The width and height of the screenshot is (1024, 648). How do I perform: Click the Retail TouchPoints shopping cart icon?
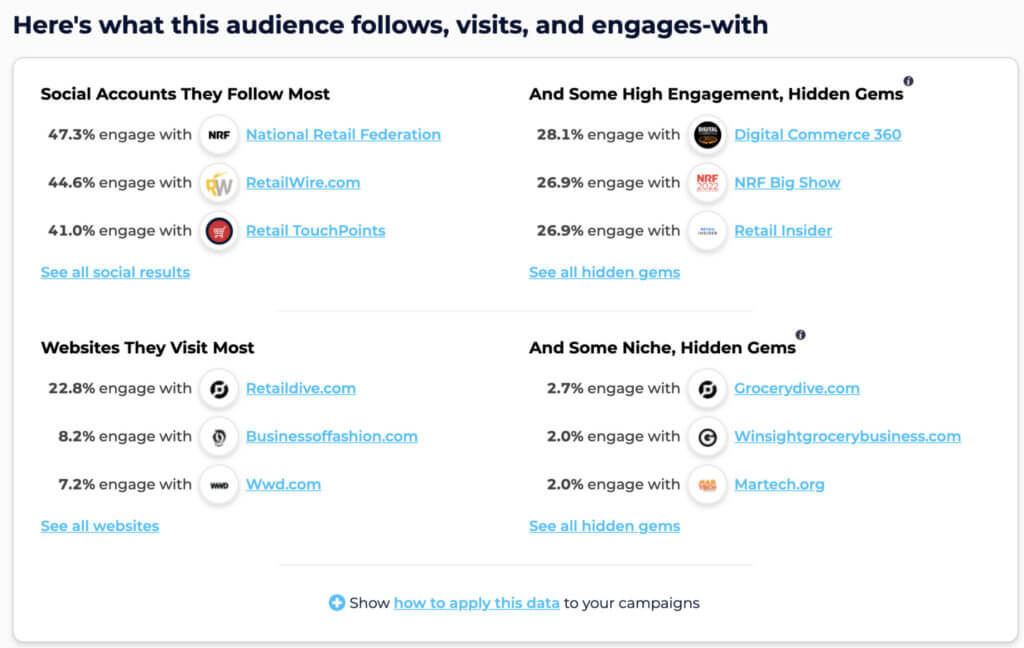pos(219,231)
